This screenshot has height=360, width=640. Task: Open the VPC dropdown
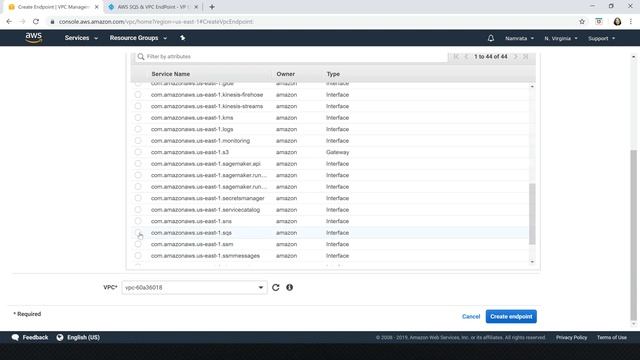click(194, 287)
